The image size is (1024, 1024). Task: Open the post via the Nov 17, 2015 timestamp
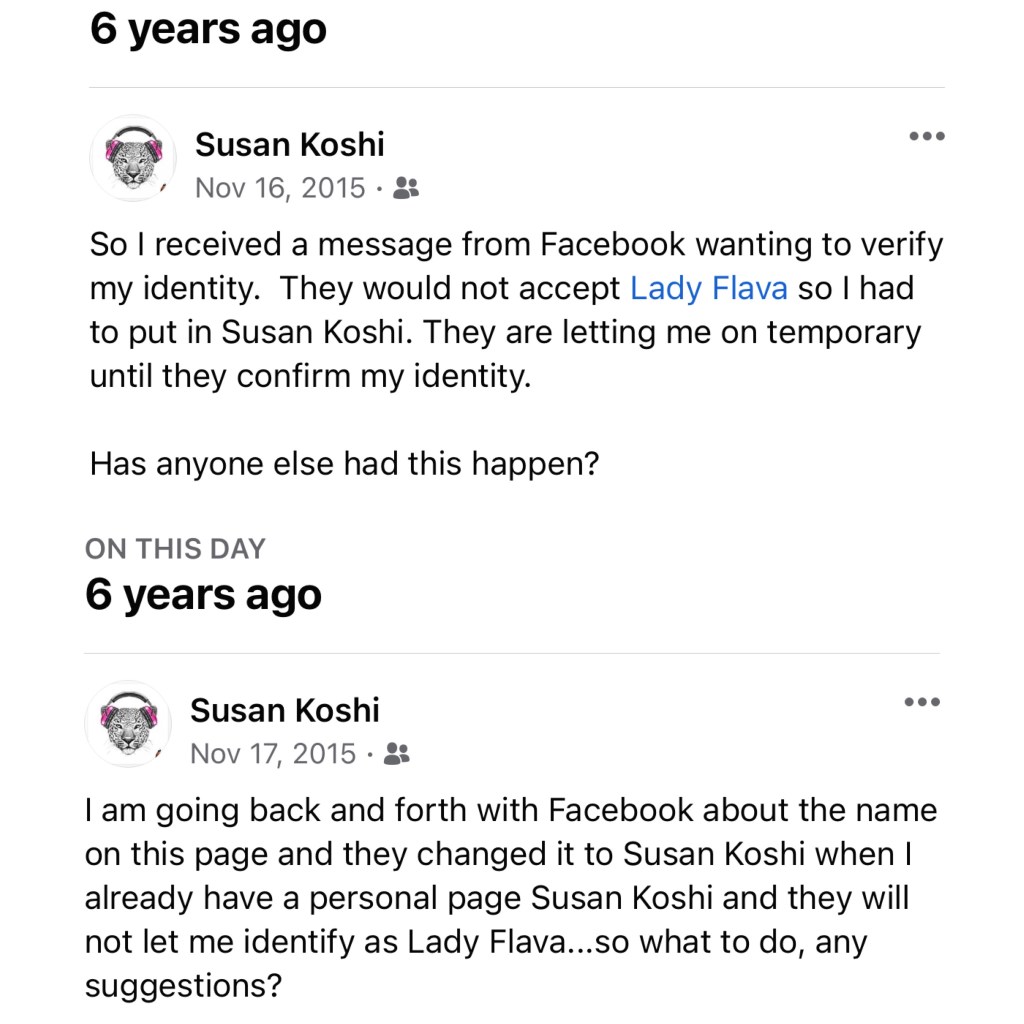pyautogui.click(x=273, y=754)
